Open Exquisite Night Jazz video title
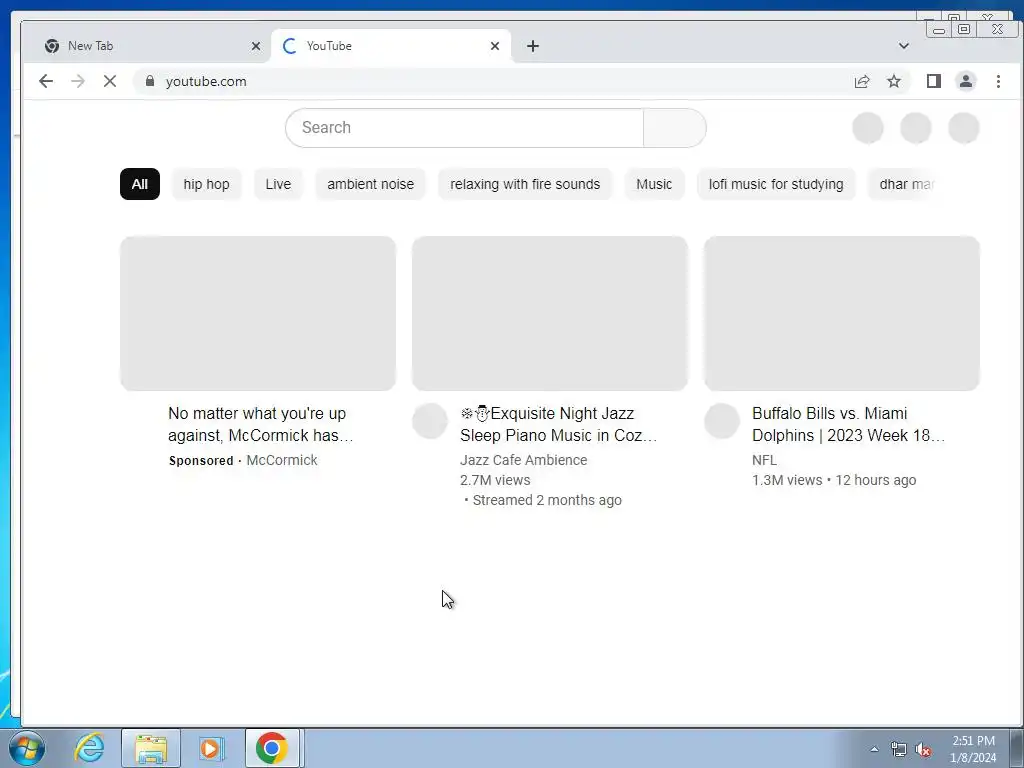1024x768 pixels. pos(558,424)
